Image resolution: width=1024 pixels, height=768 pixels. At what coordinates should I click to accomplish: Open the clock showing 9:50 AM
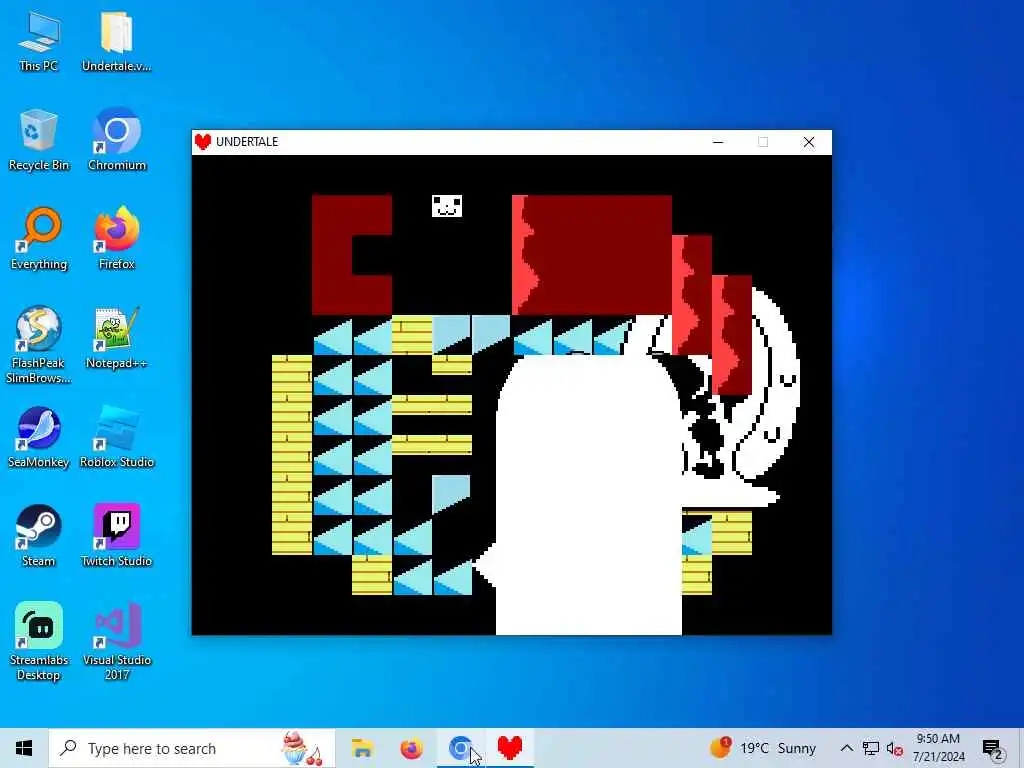(x=938, y=748)
